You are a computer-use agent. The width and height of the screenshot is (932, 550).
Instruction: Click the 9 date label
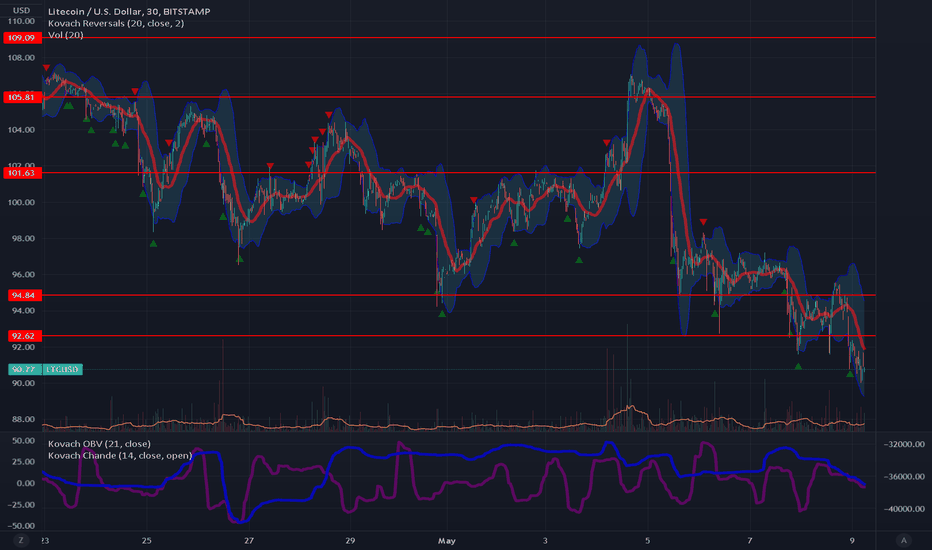(852, 540)
